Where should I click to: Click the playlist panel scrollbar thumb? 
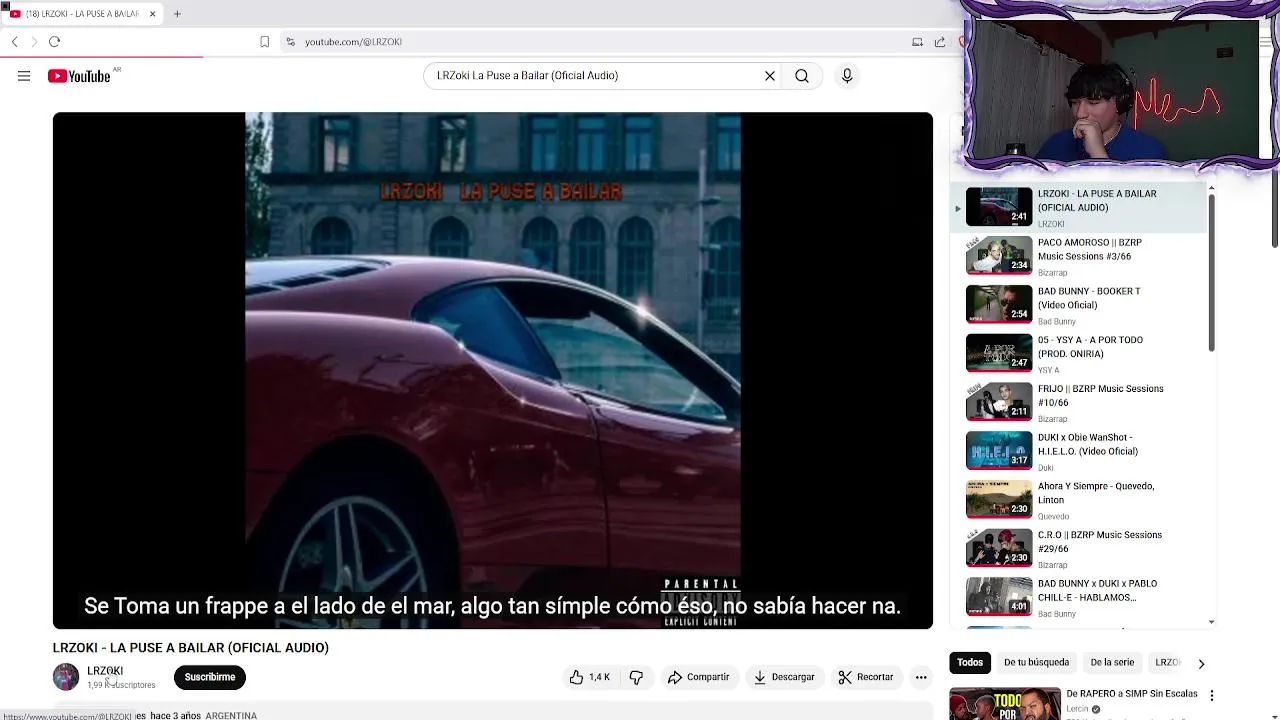(1211, 272)
